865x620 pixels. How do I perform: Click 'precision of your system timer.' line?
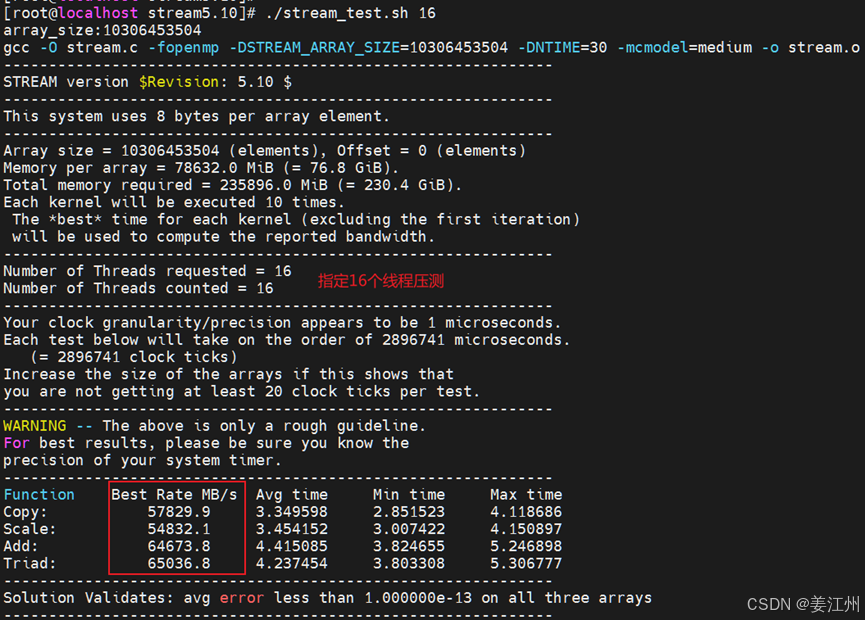(142, 460)
